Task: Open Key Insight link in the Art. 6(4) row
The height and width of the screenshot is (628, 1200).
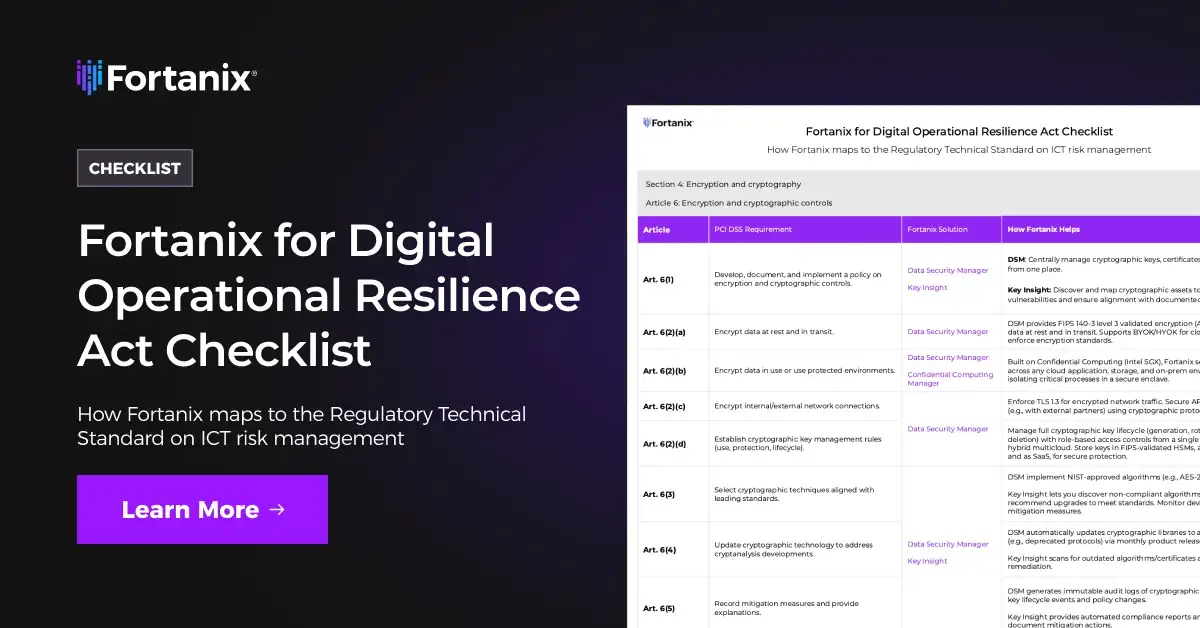Action: 927,561
